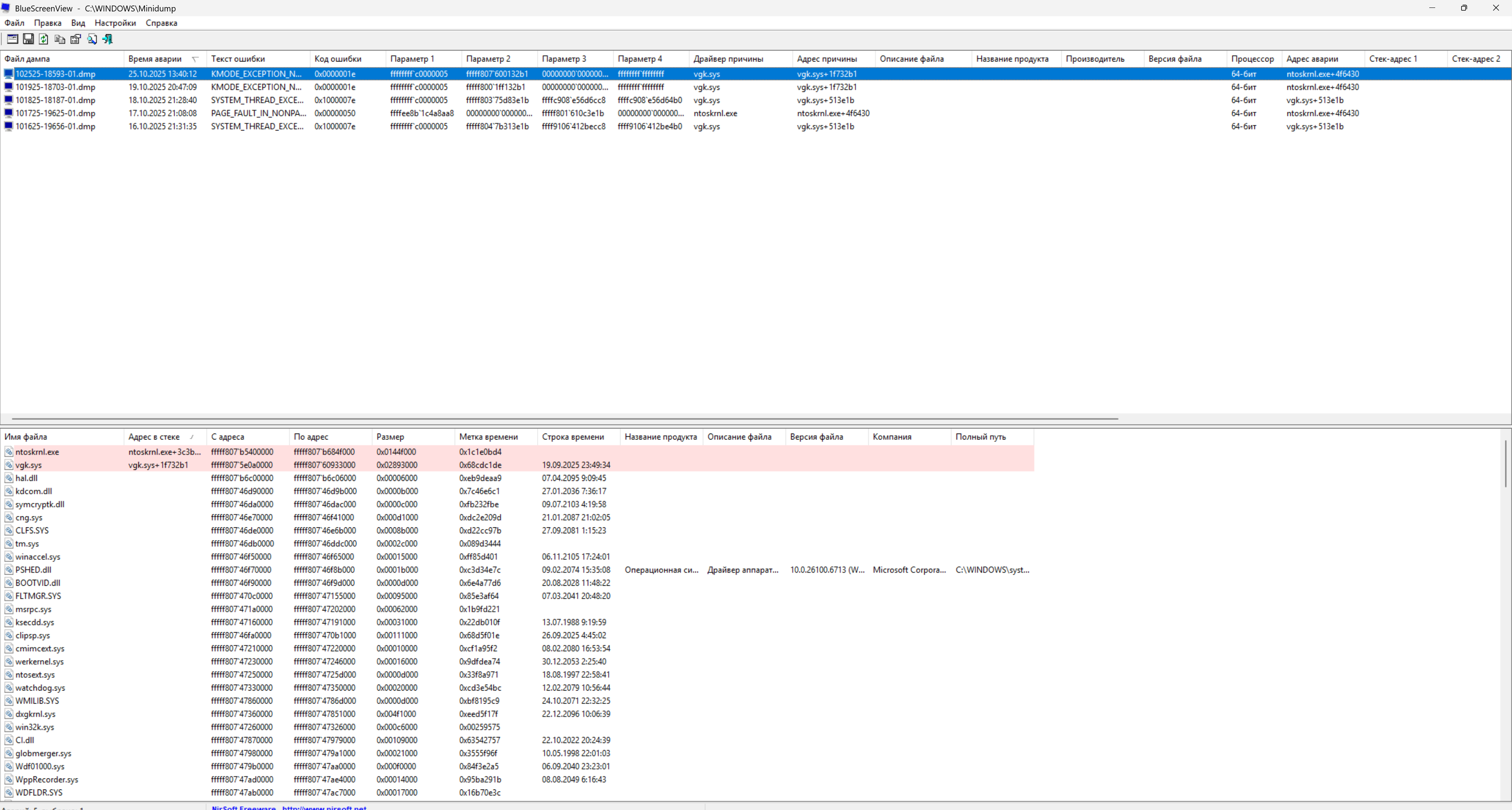Click file icon next to ntoskrnl.exe
This screenshot has height=810, width=1512.
(9, 452)
